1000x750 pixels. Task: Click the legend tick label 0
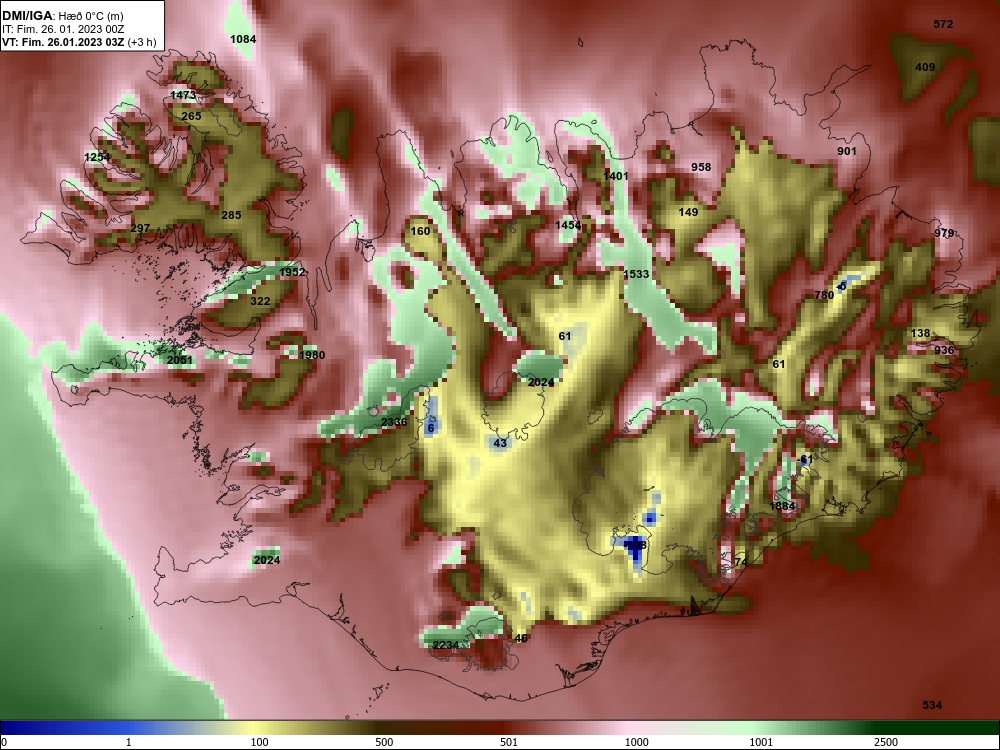click(x=4, y=742)
